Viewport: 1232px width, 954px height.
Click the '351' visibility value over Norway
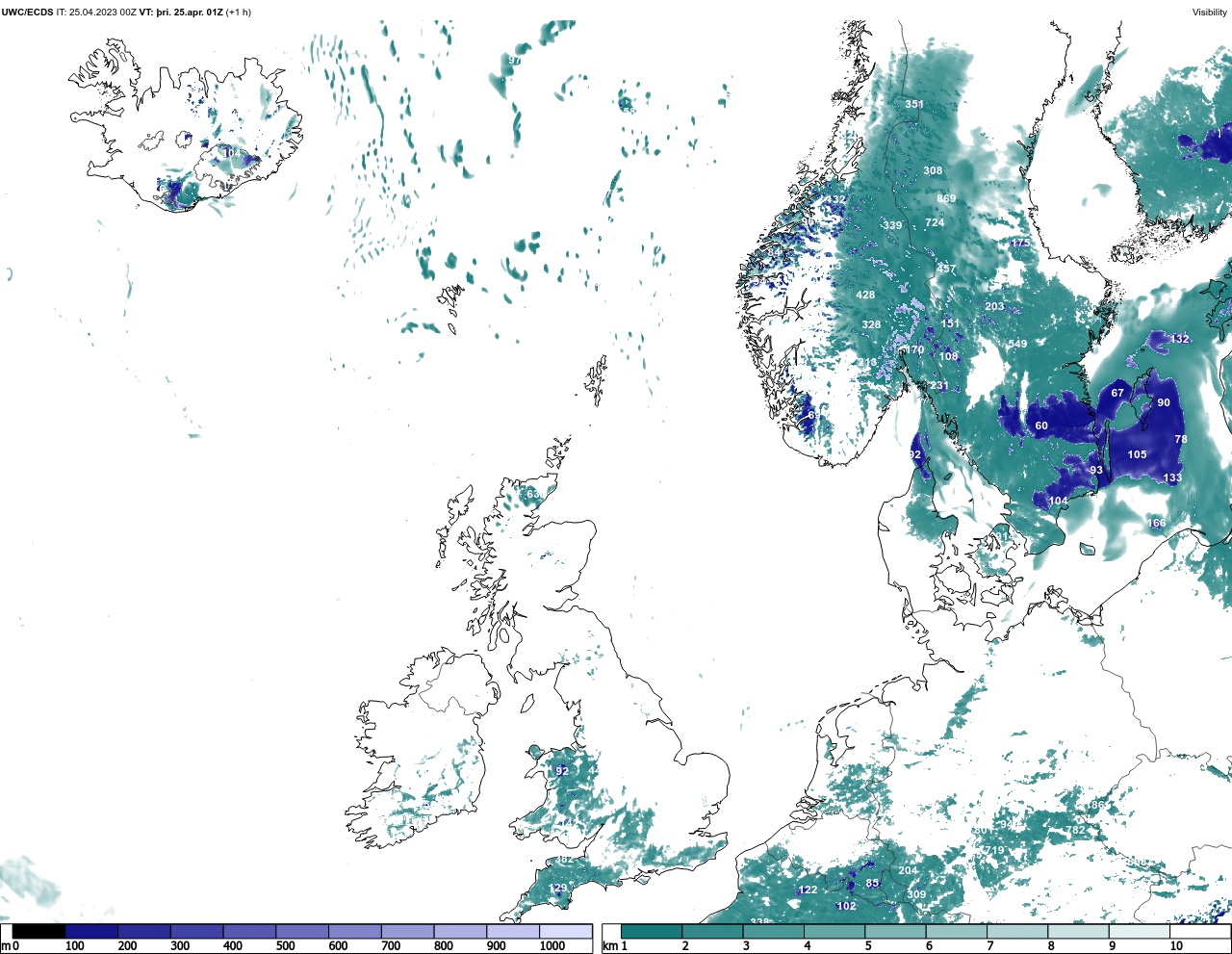point(914,104)
